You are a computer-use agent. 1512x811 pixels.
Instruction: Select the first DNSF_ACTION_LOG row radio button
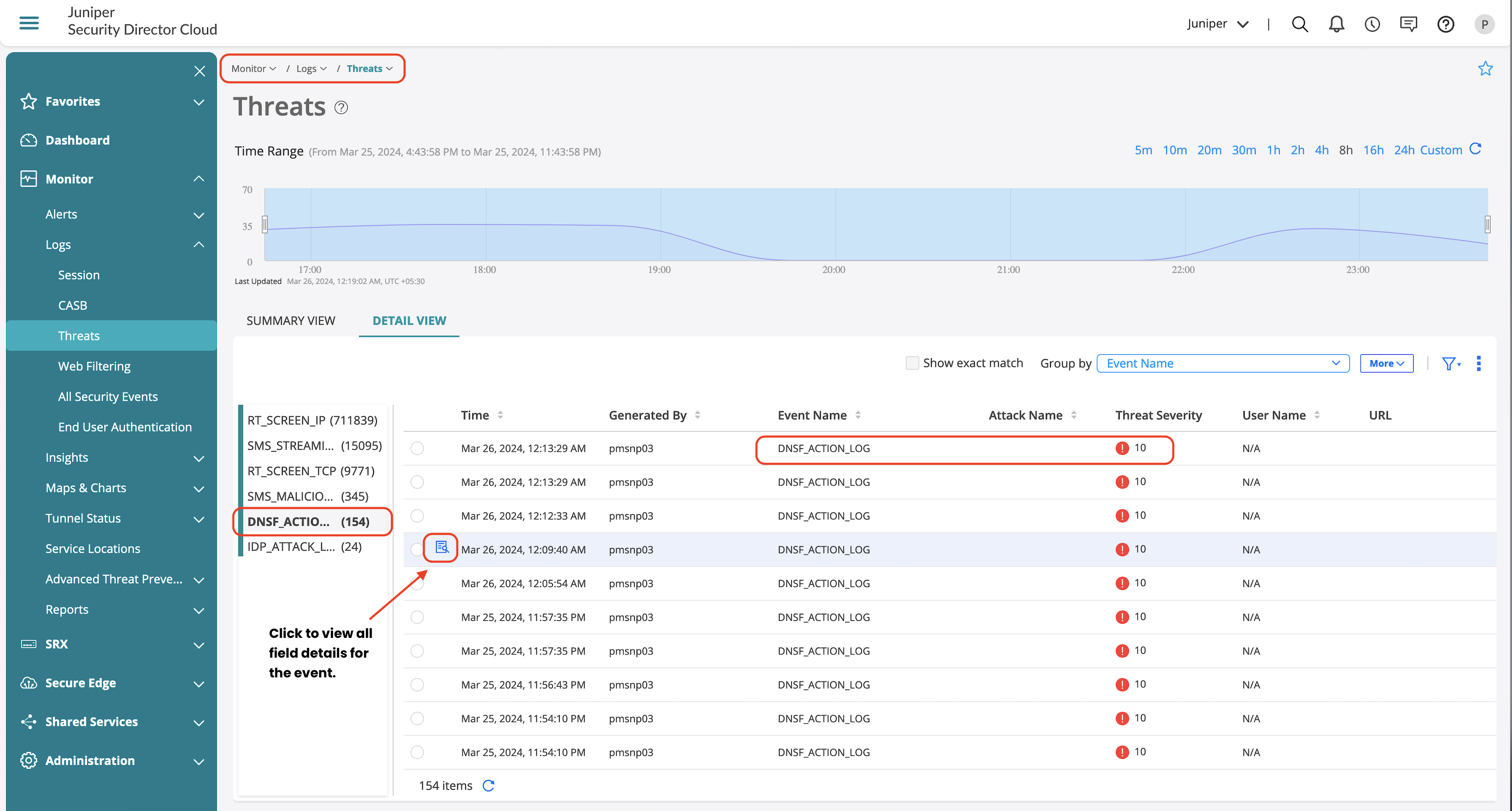coord(417,448)
